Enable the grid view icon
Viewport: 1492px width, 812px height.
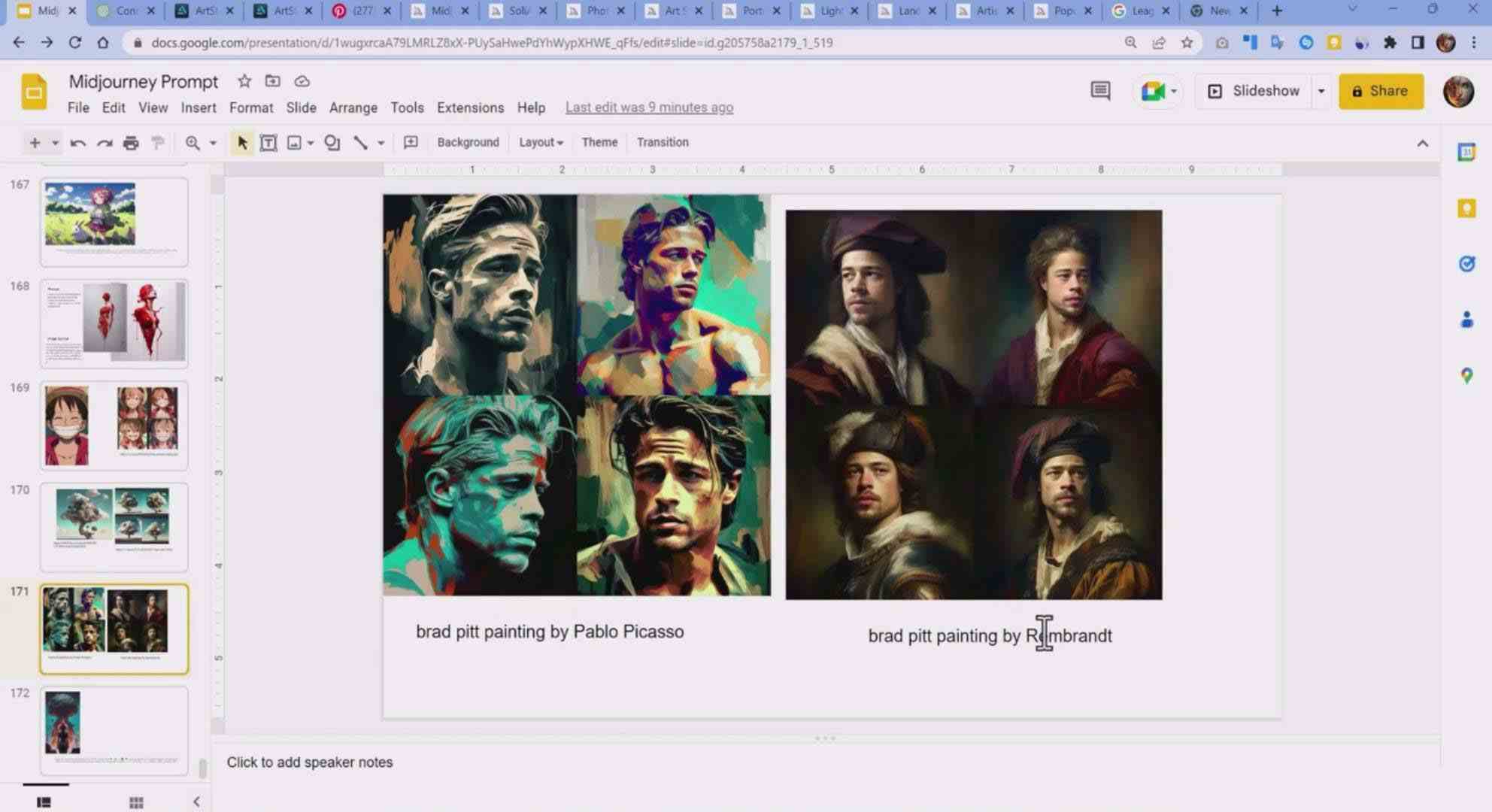(135, 801)
